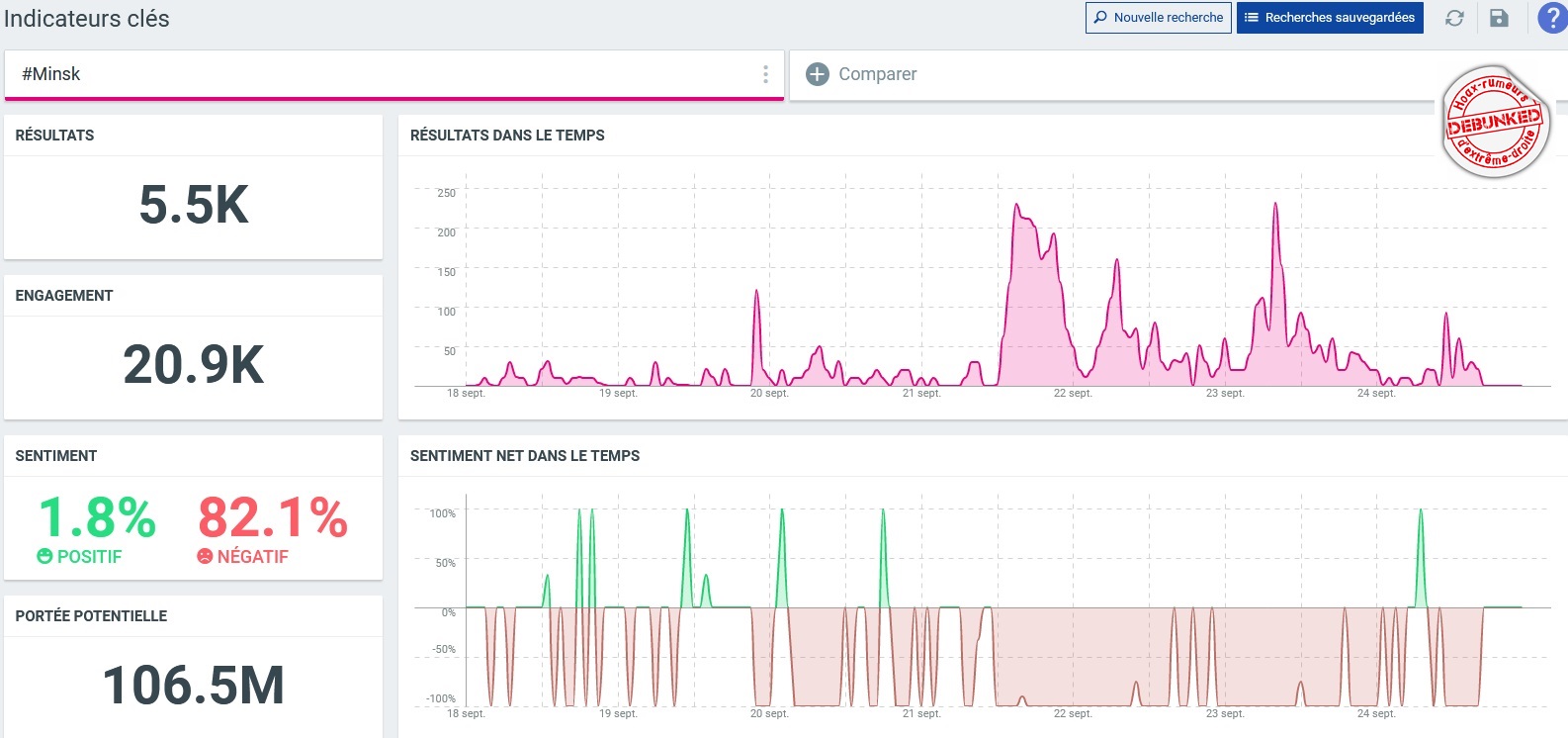Click the 1.8% positive sentiment figure
The image size is (1568, 738).
[97, 517]
